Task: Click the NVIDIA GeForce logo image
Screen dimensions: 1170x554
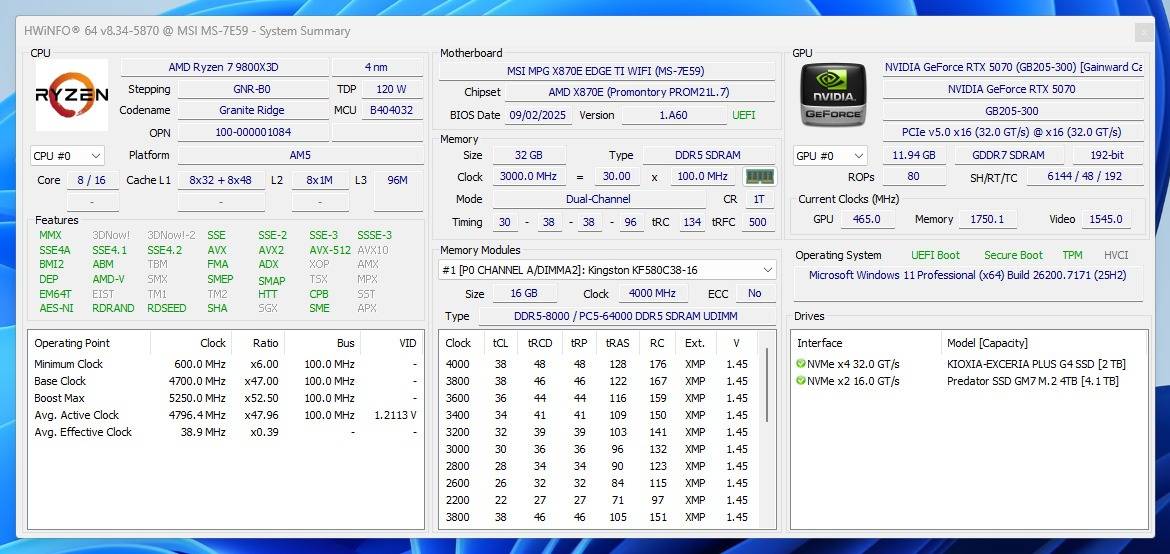Action: pos(833,96)
